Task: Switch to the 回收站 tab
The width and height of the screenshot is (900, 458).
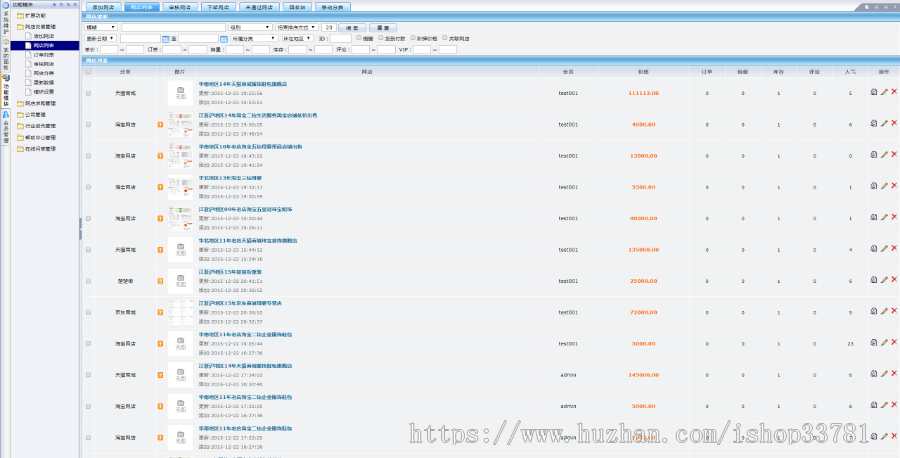Action: click(297, 7)
